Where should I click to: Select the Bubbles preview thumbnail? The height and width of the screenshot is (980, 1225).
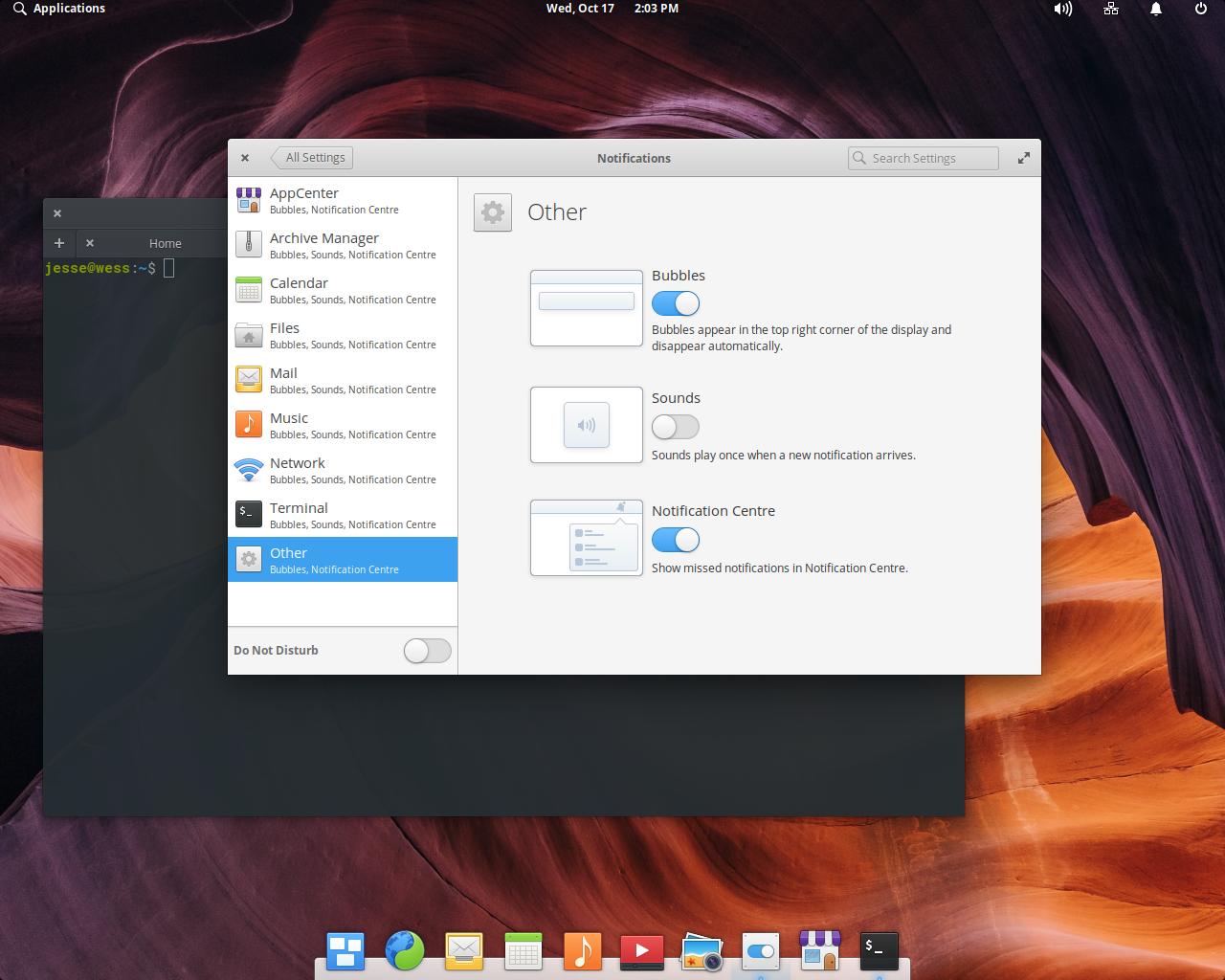587,308
